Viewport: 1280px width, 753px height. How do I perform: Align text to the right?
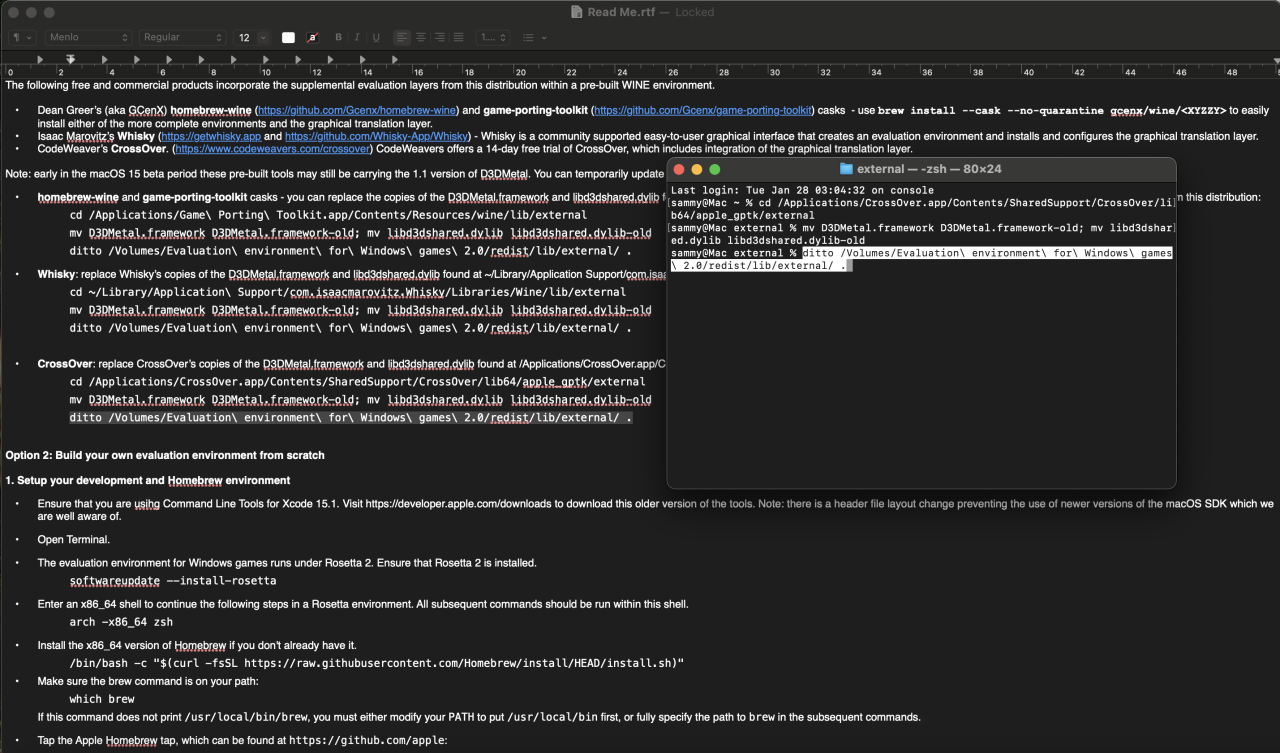(x=440, y=37)
